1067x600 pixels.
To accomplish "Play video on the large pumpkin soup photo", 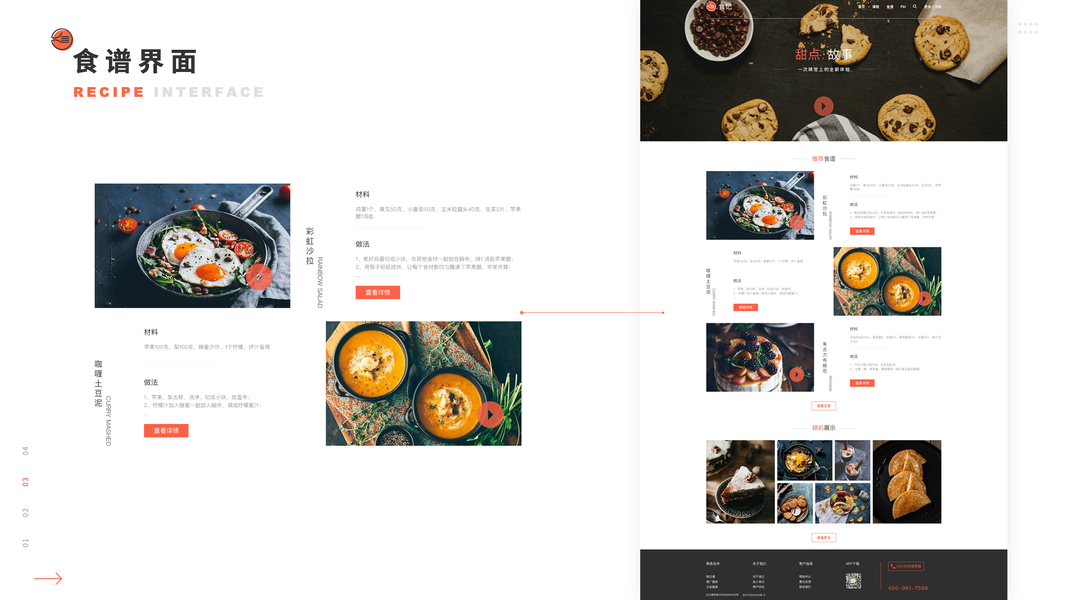I will pos(490,414).
